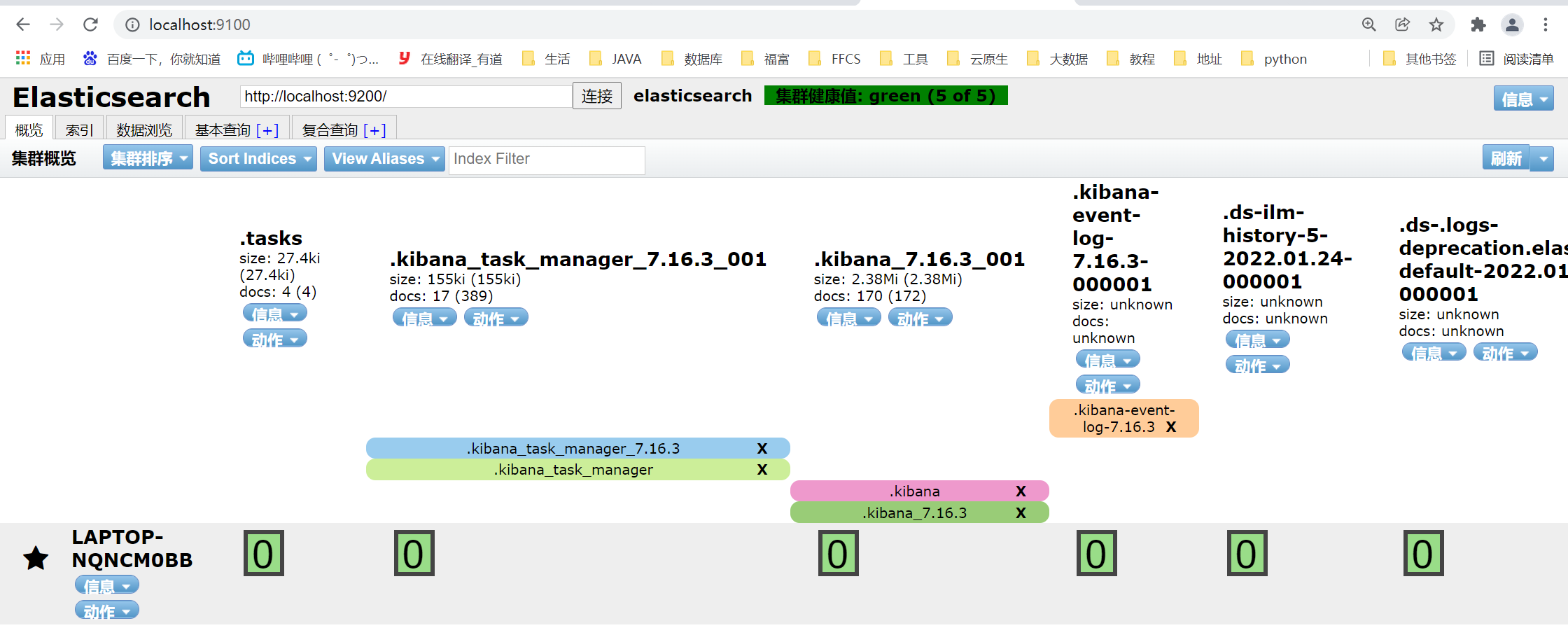This screenshot has width=1568, height=628.
Task: Remove the .kibana_task_manager_7.16.3 alias with X
Action: coord(762,448)
